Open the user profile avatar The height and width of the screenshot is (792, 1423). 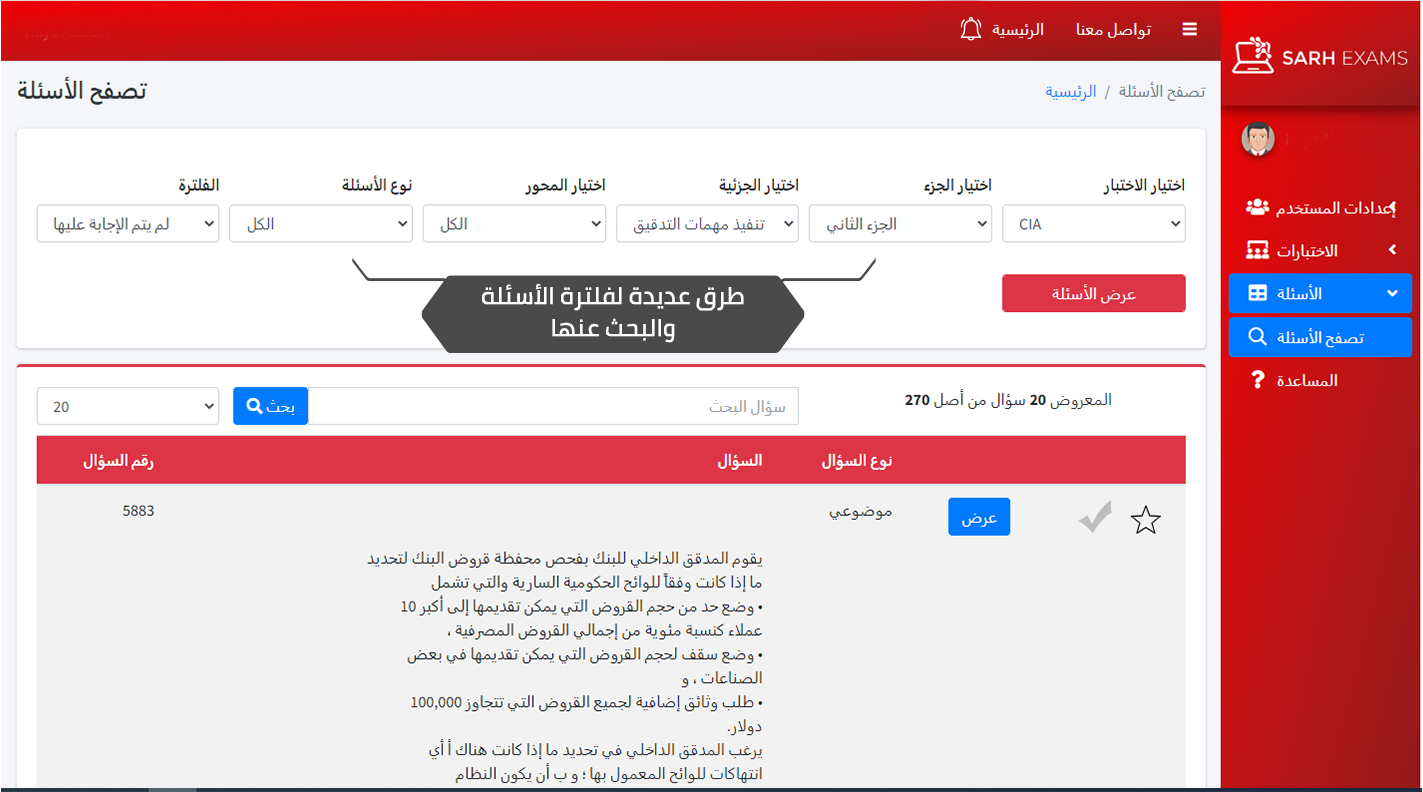tap(1257, 139)
